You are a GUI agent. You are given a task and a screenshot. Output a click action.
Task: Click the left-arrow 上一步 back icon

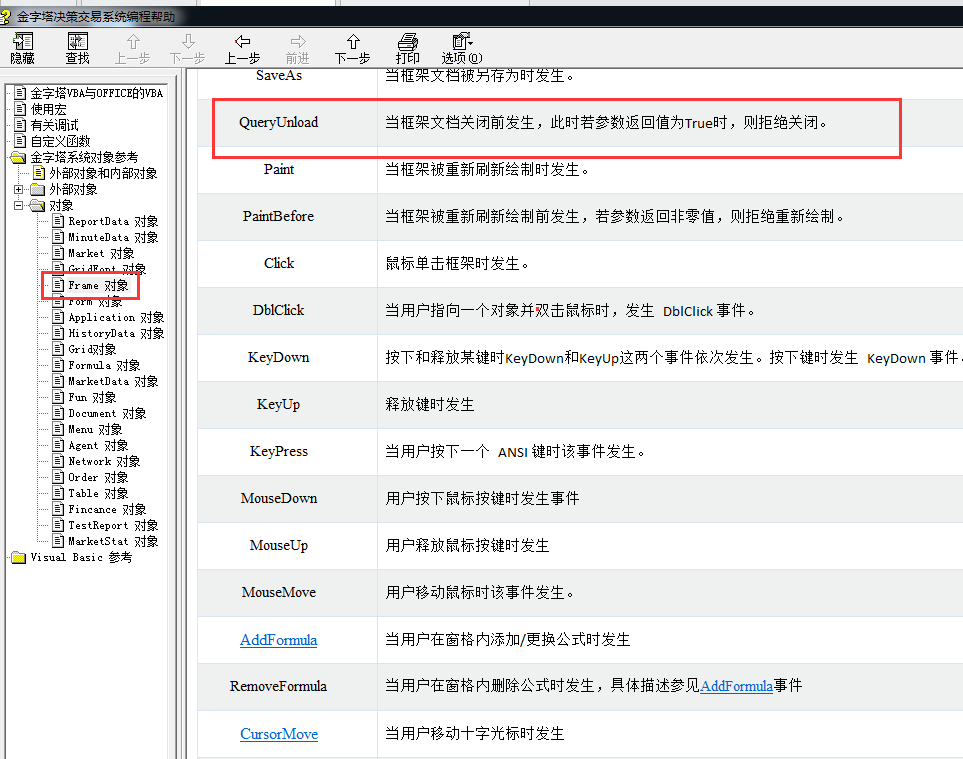point(242,41)
